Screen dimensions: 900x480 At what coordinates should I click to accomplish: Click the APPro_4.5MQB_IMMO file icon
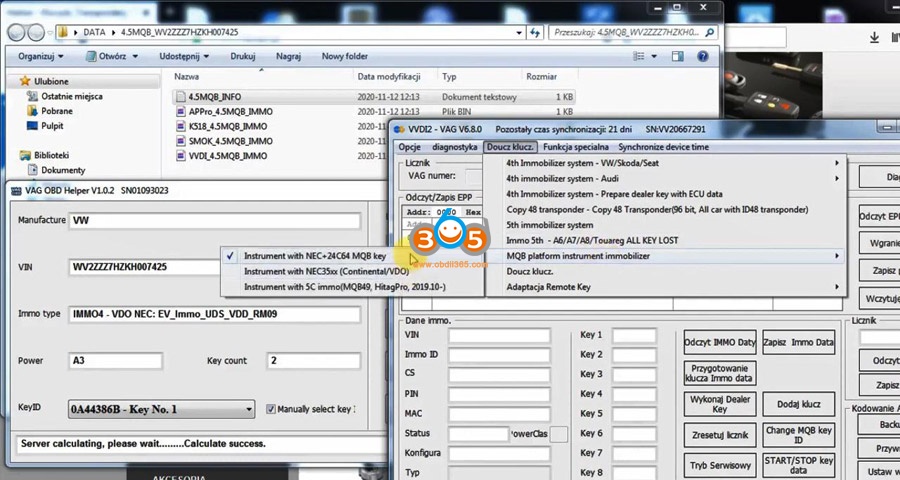click(181, 111)
